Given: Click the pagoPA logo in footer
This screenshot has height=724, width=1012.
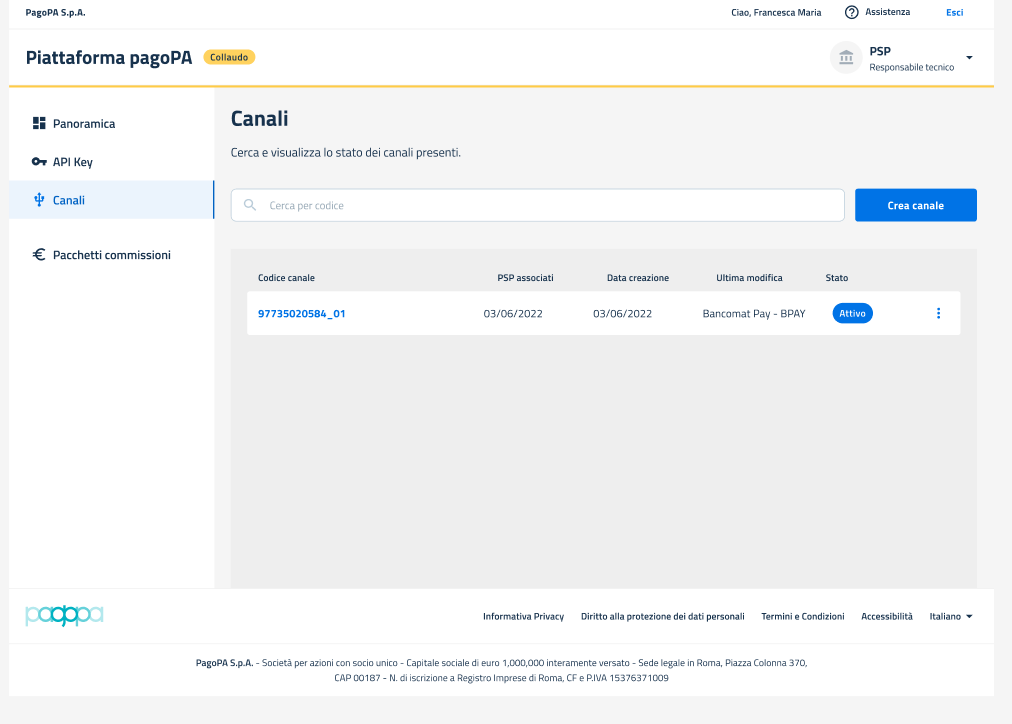Looking at the screenshot, I should click(64, 616).
